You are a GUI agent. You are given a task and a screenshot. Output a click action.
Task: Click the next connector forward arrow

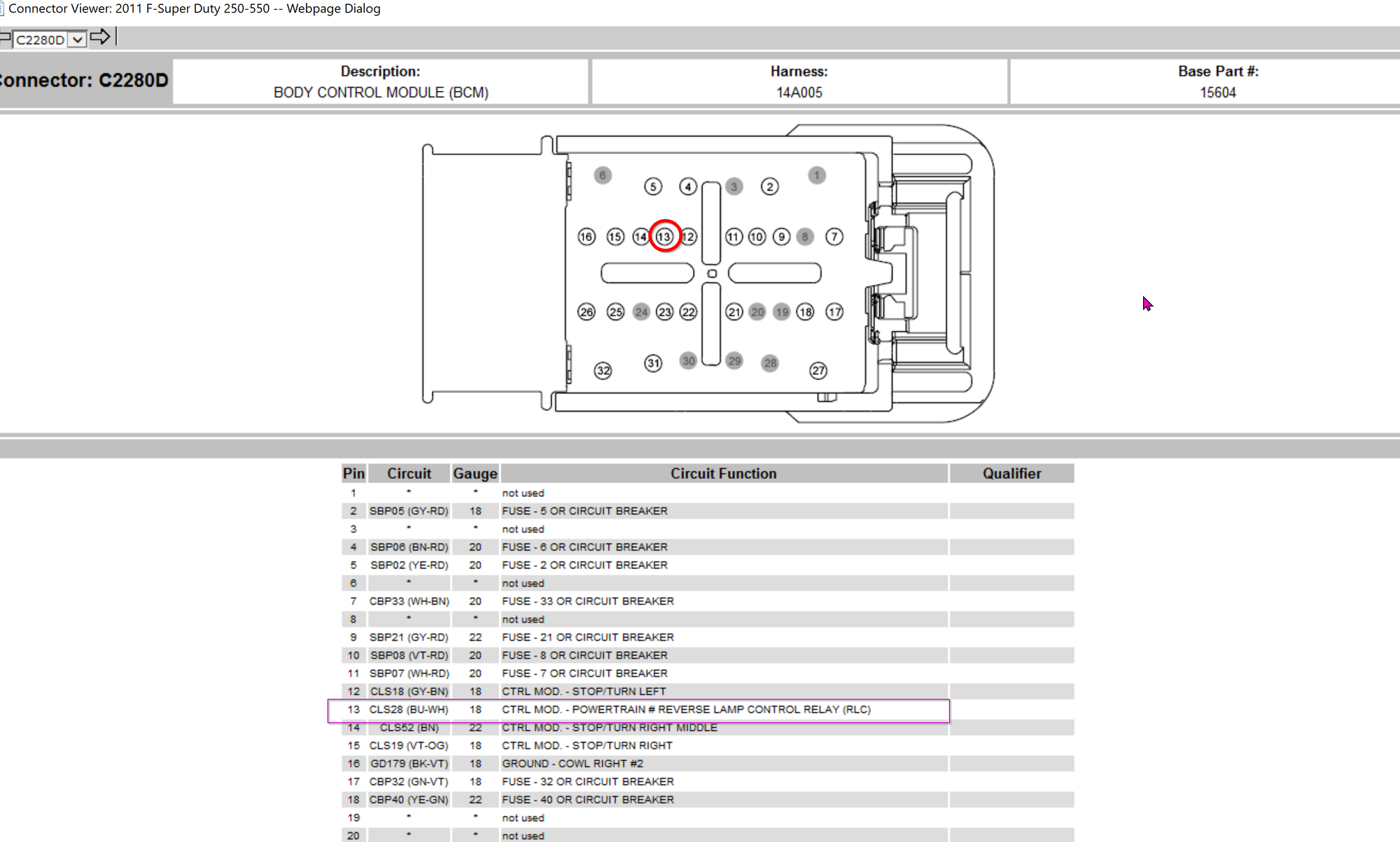pyautogui.click(x=100, y=37)
